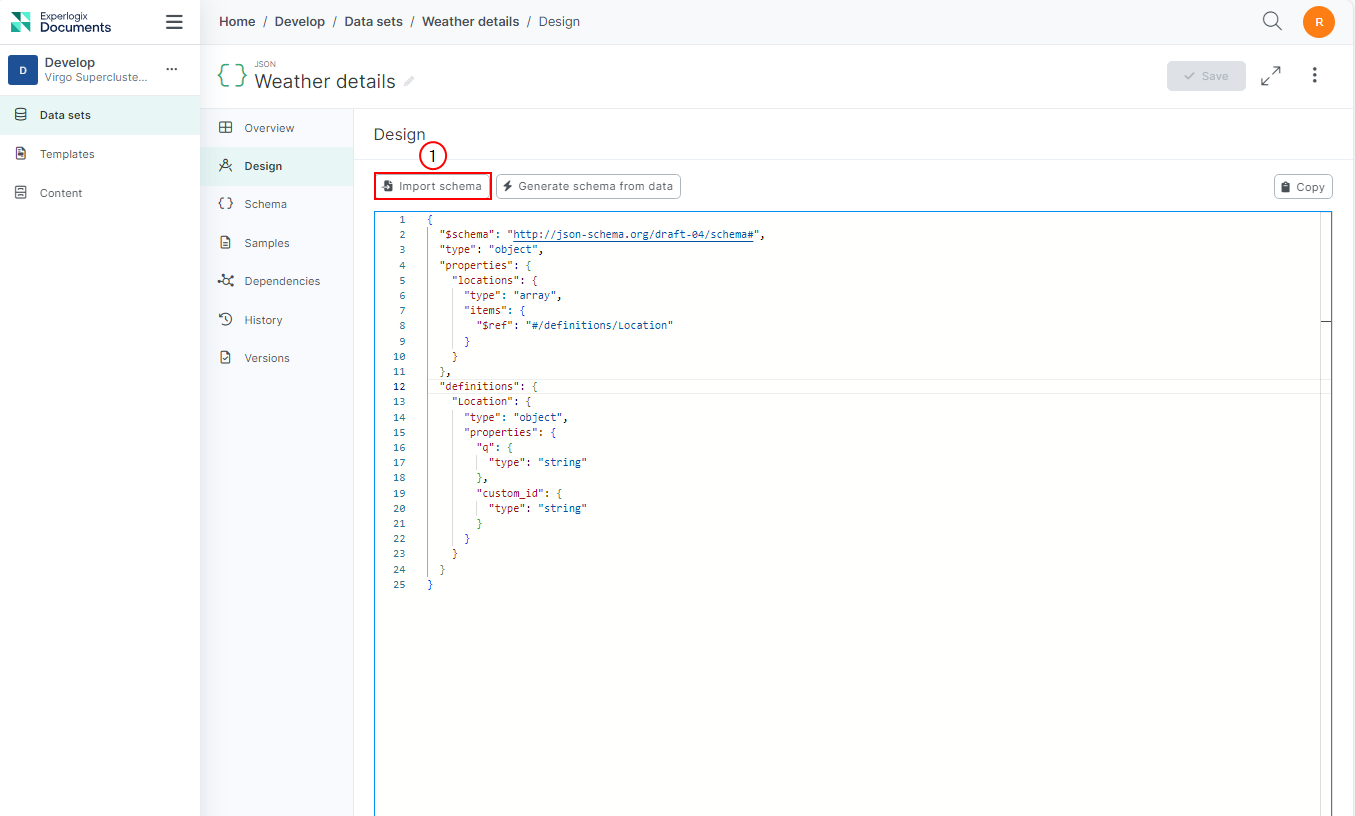Go to Weather details breadcrumb
The height and width of the screenshot is (816, 1355).
470,22
